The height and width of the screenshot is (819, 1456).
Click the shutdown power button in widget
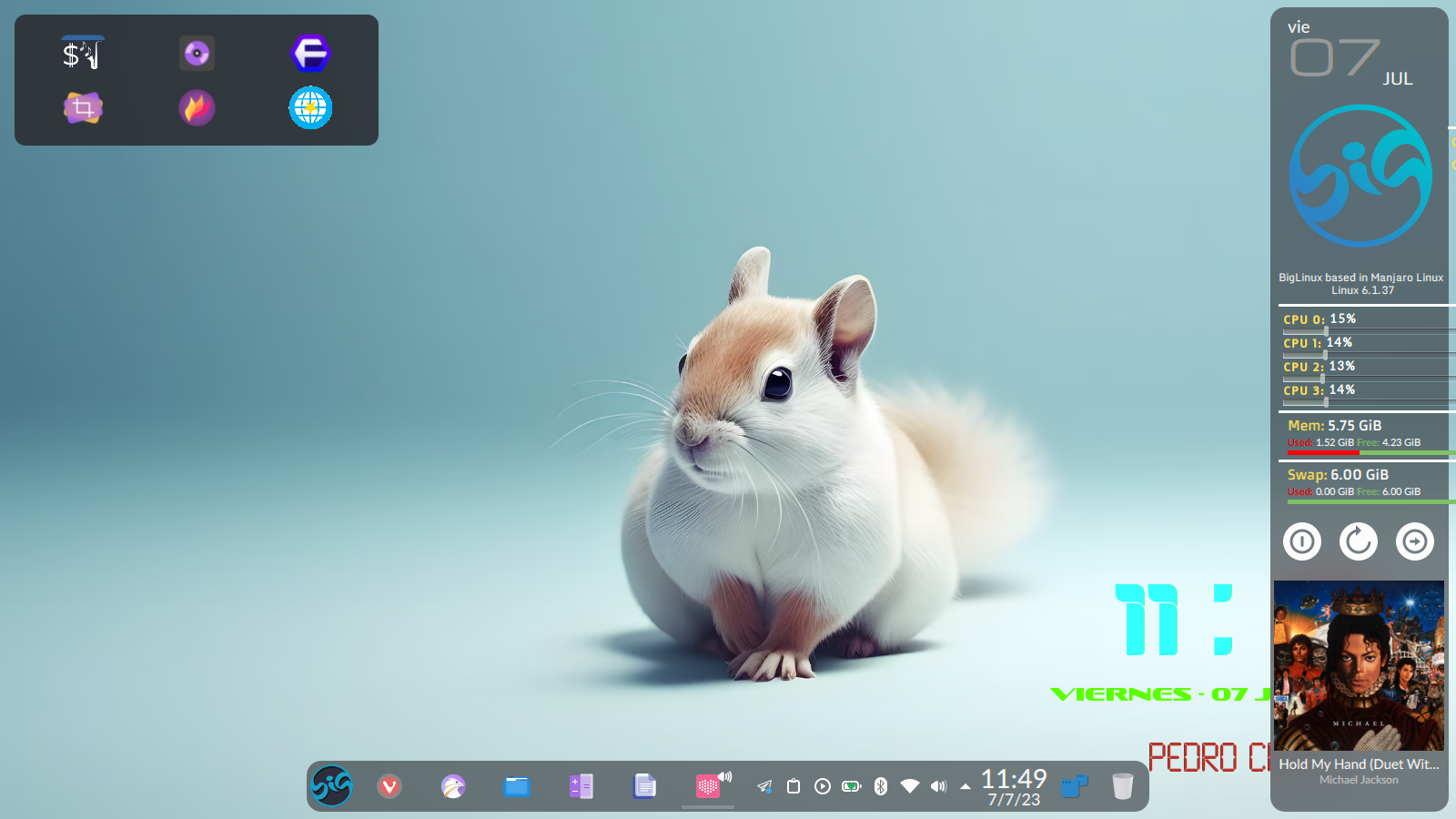[x=1302, y=541]
